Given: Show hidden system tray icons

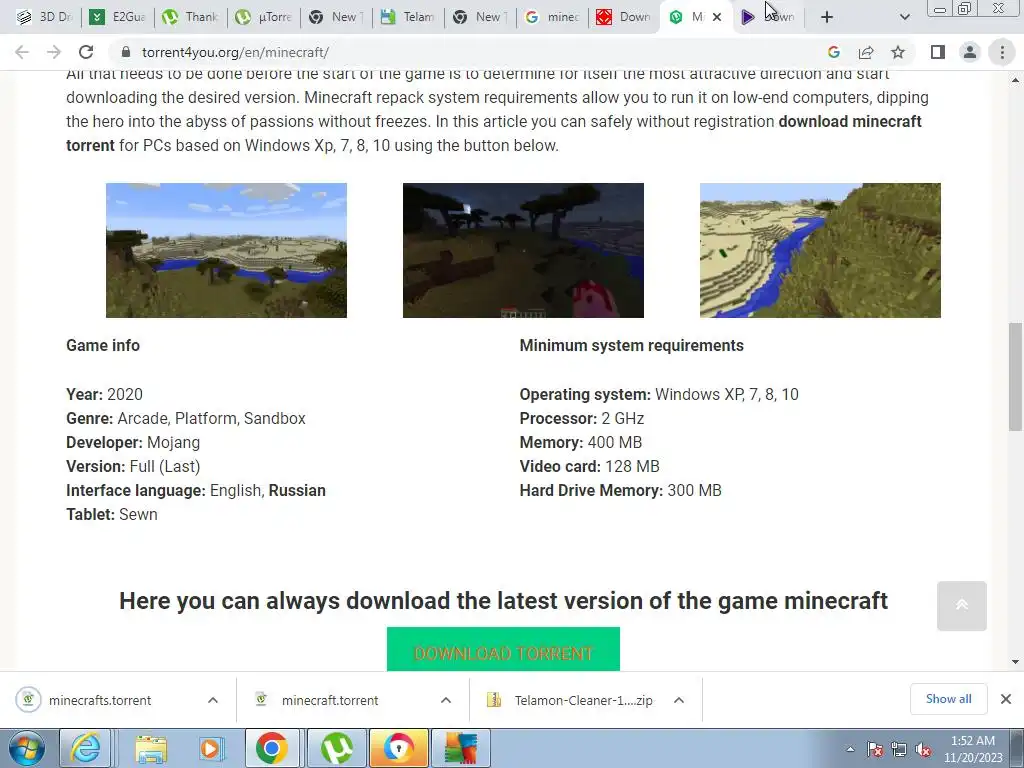Looking at the screenshot, I should click(x=850, y=749).
